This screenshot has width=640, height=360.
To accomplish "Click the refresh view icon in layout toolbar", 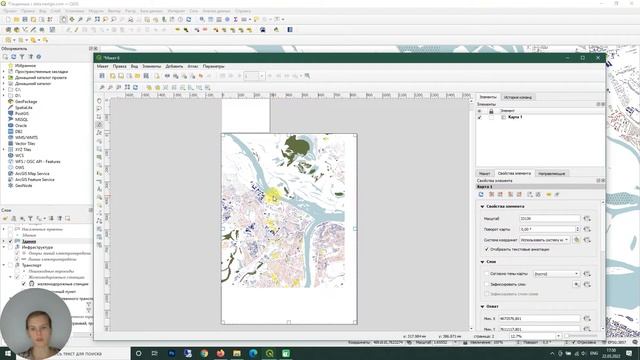I will point(136,87).
